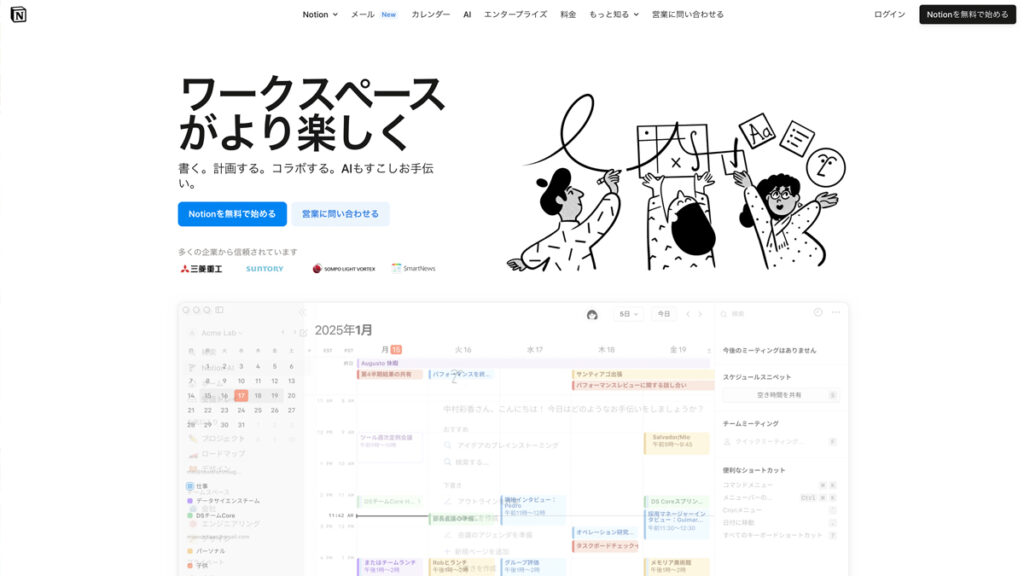Image resolution: width=1024 pixels, height=576 pixels.
Task: Open the カレンダー menu item
Action: [x=431, y=14]
